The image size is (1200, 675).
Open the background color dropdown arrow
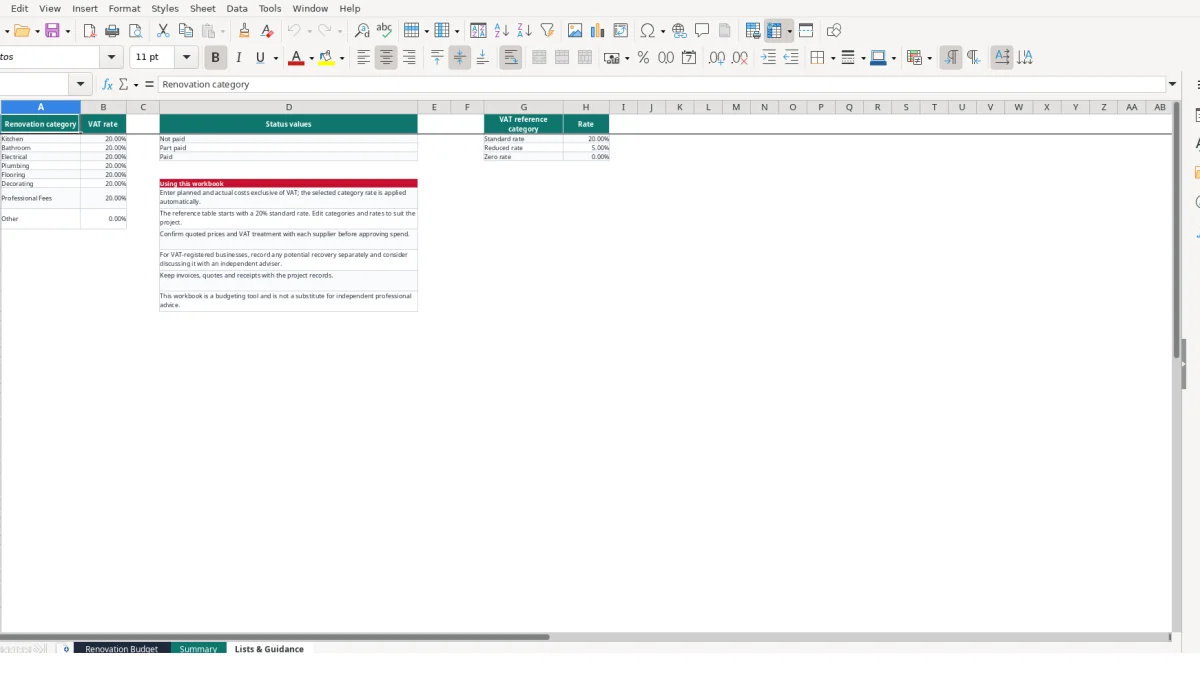[342, 58]
